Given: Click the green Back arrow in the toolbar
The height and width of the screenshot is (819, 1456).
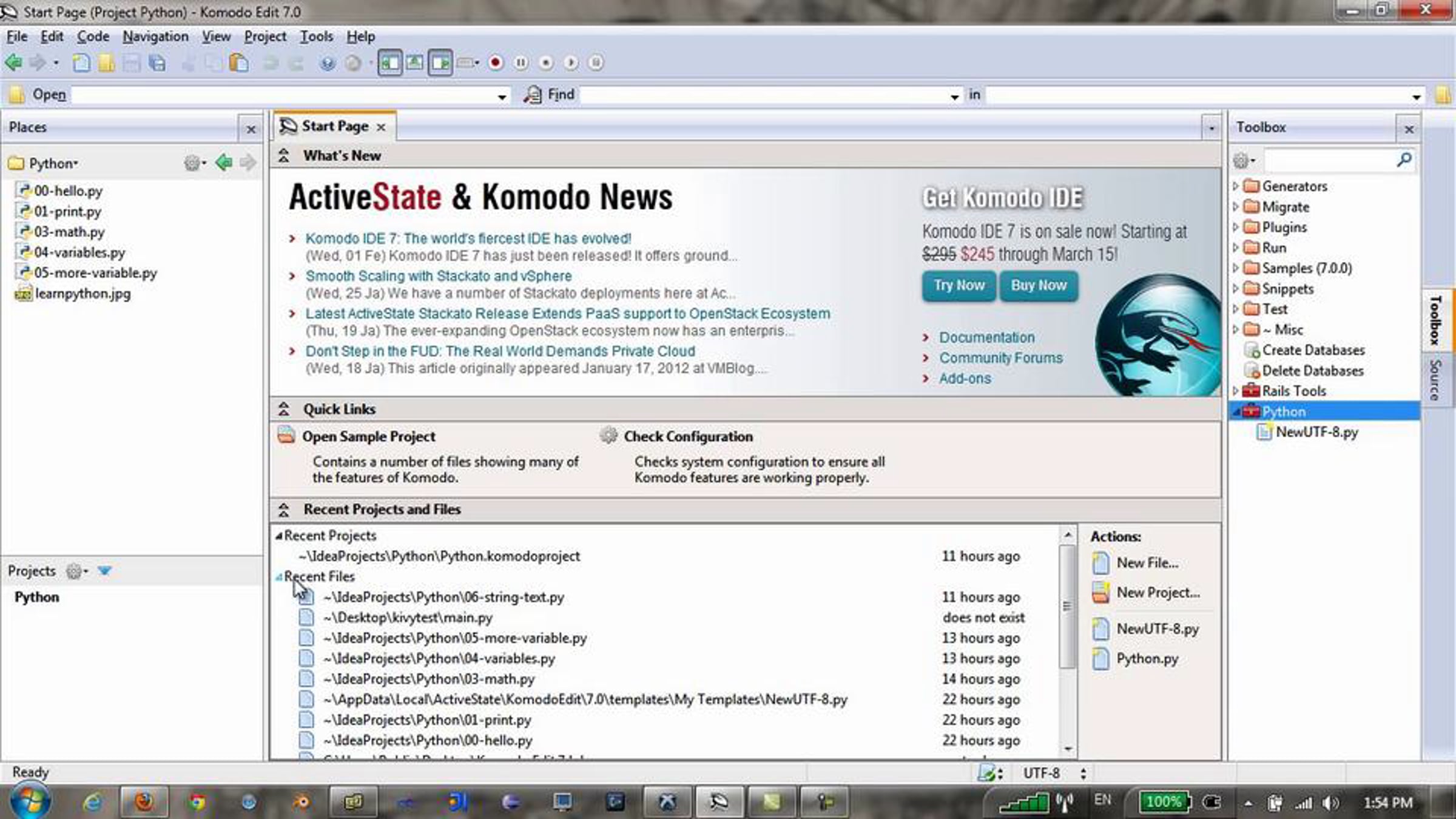Looking at the screenshot, I should pyautogui.click(x=13, y=62).
